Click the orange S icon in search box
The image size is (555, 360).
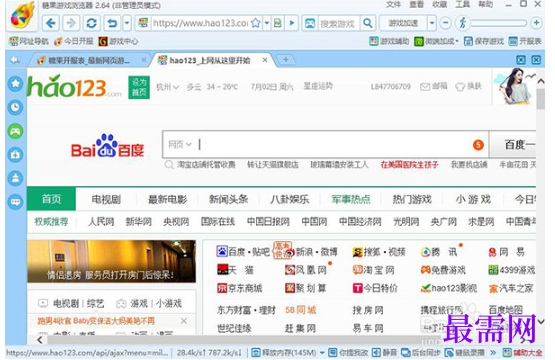pyautogui.click(x=478, y=144)
